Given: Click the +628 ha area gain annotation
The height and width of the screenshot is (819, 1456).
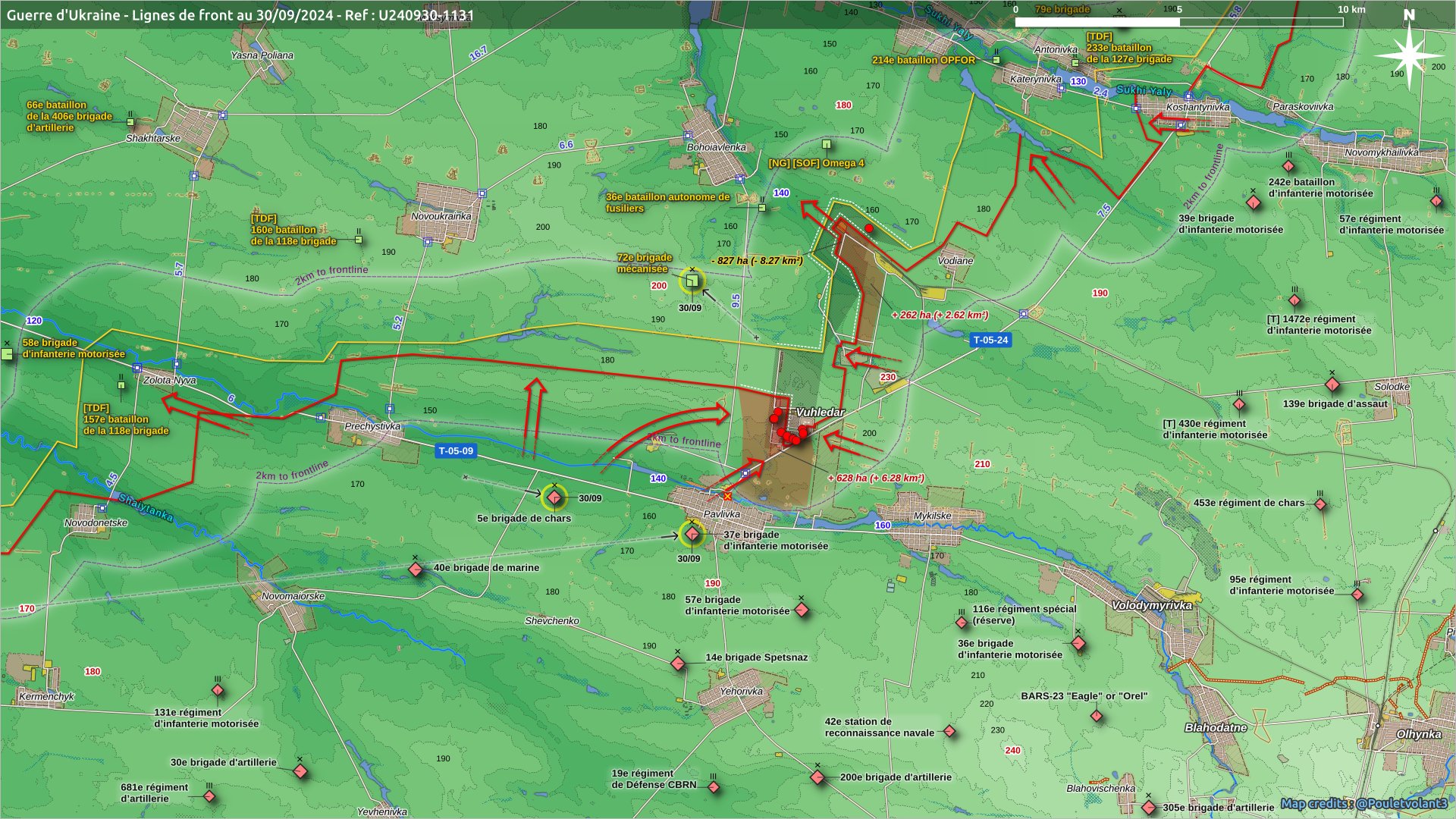Looking at the screenshot, I should [876, 478].
